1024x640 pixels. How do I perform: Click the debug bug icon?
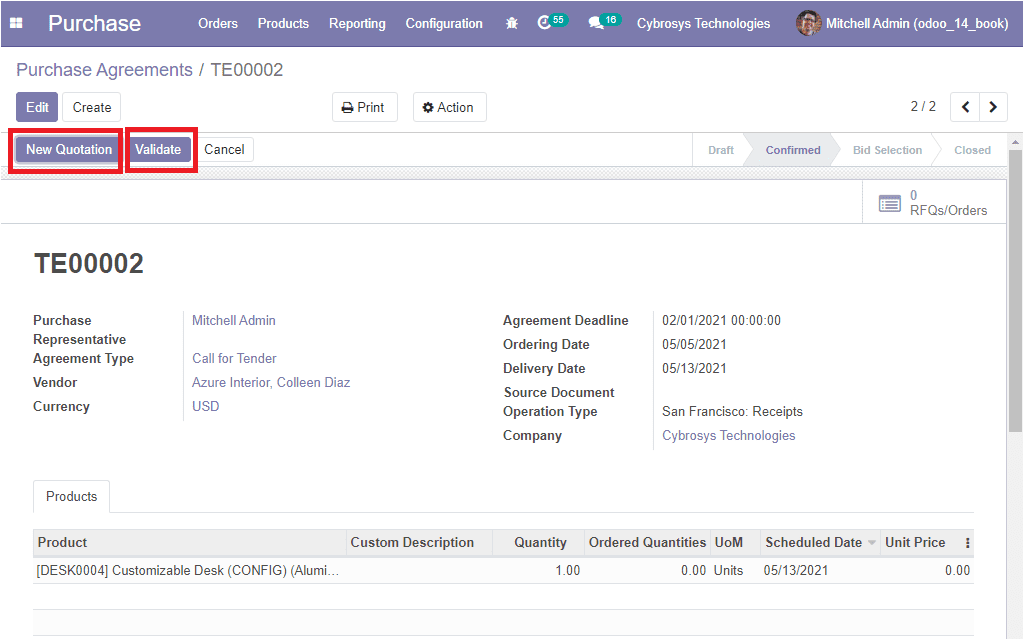click(512, 23)
